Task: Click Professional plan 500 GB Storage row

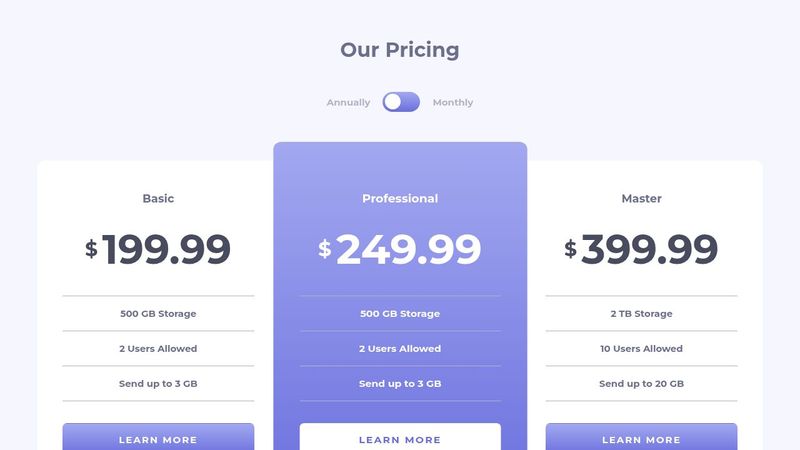Action: coord(400,313)
